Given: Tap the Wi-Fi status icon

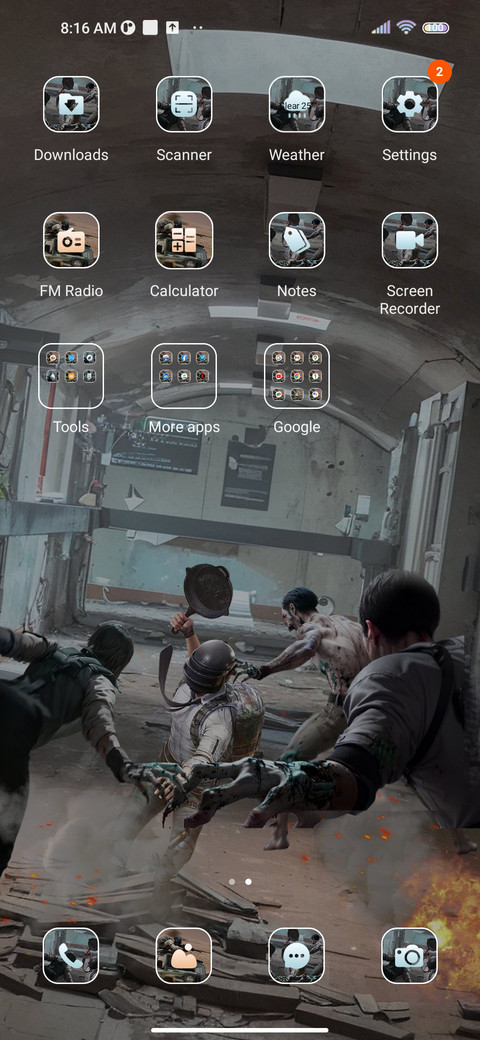Looking at the screenshot, I should [406, 27].
